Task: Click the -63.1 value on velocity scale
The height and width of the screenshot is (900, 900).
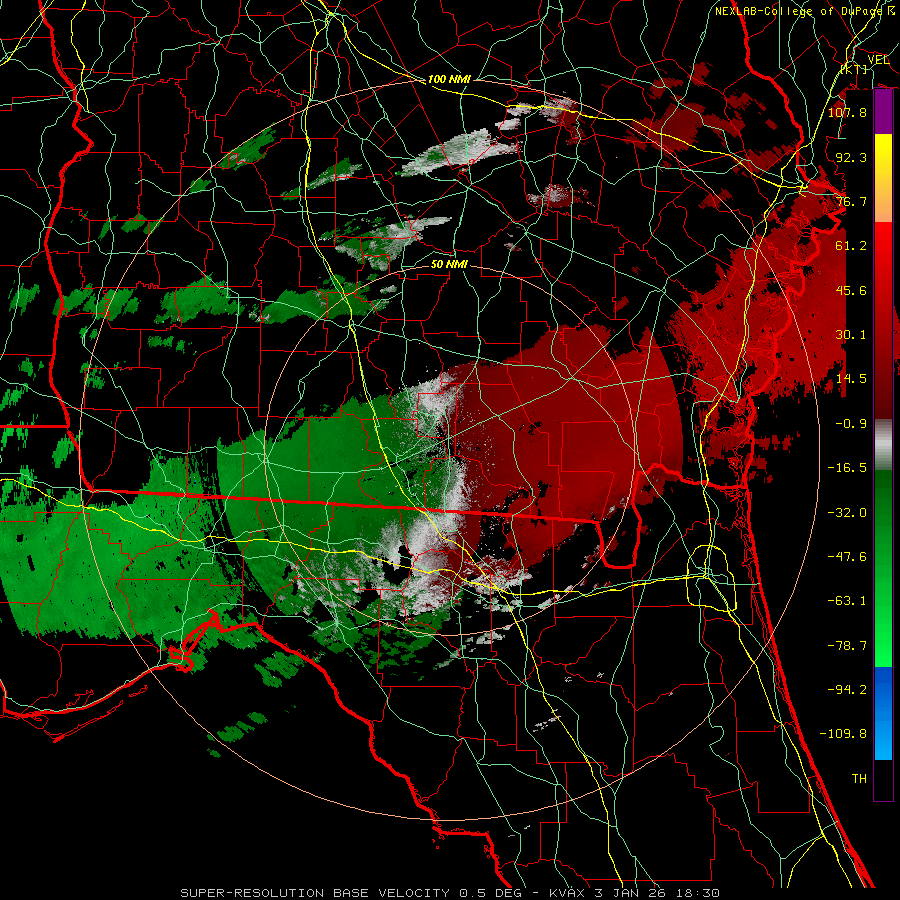Action: click(x=847, y=601)
